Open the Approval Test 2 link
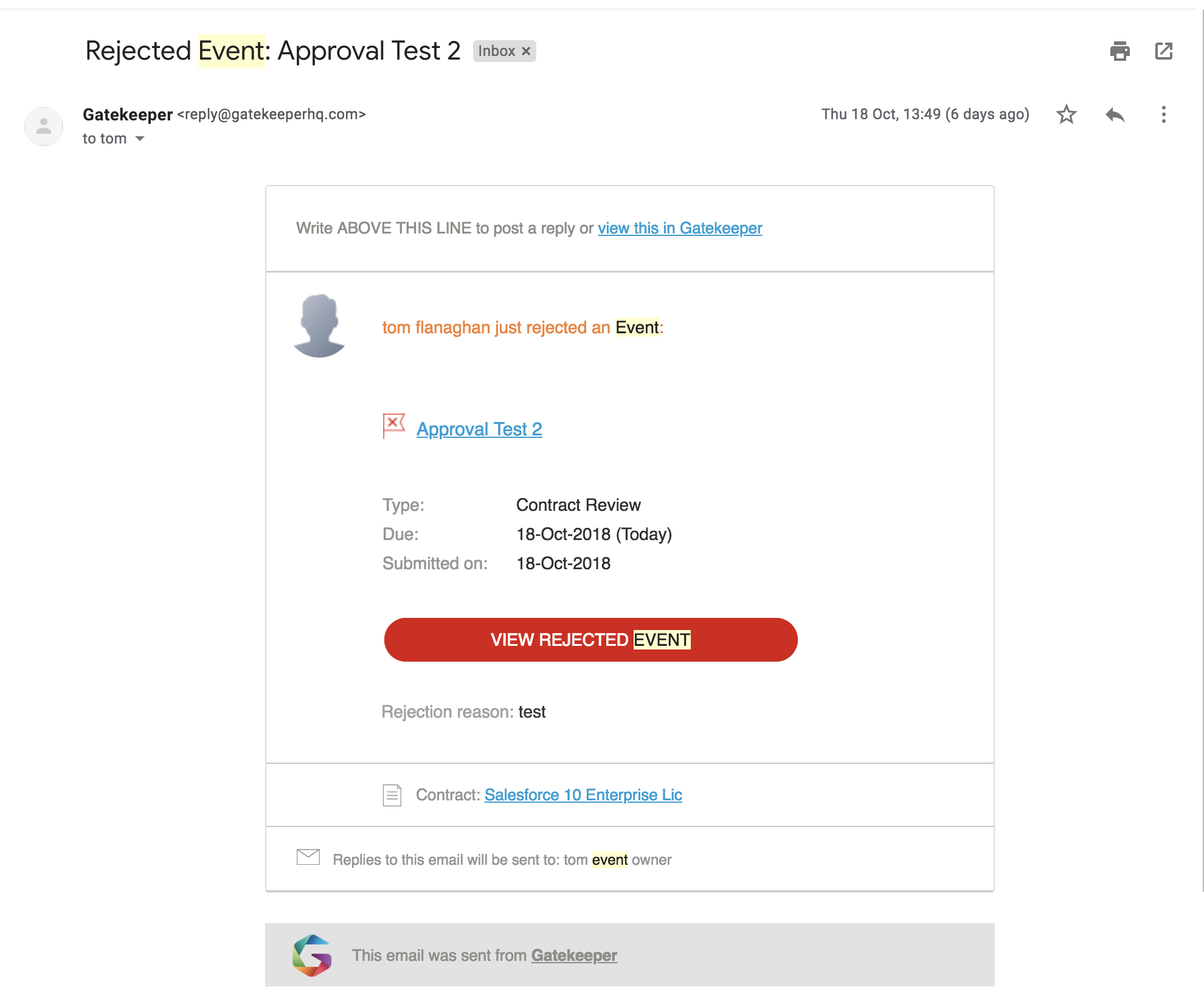This screenshot has width=1204, height=1001. coord(479,429)
